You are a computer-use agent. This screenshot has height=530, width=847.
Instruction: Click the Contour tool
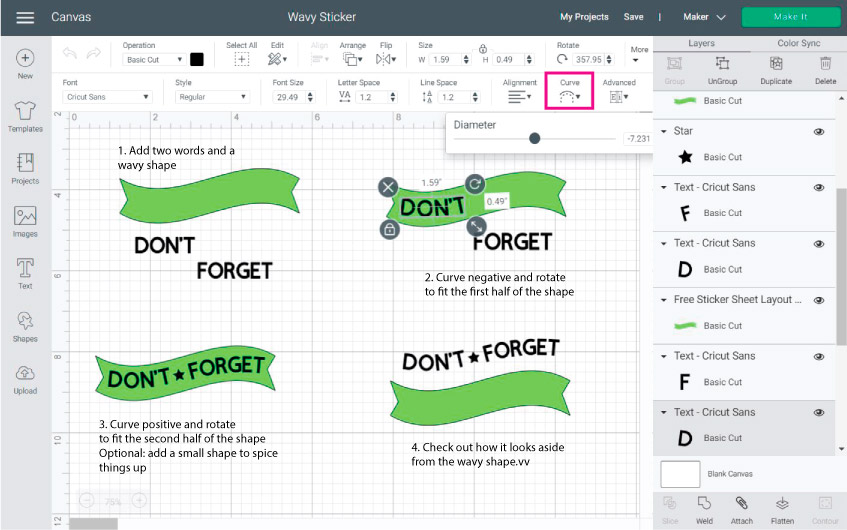pyautogui.click(x=825, y=510)
